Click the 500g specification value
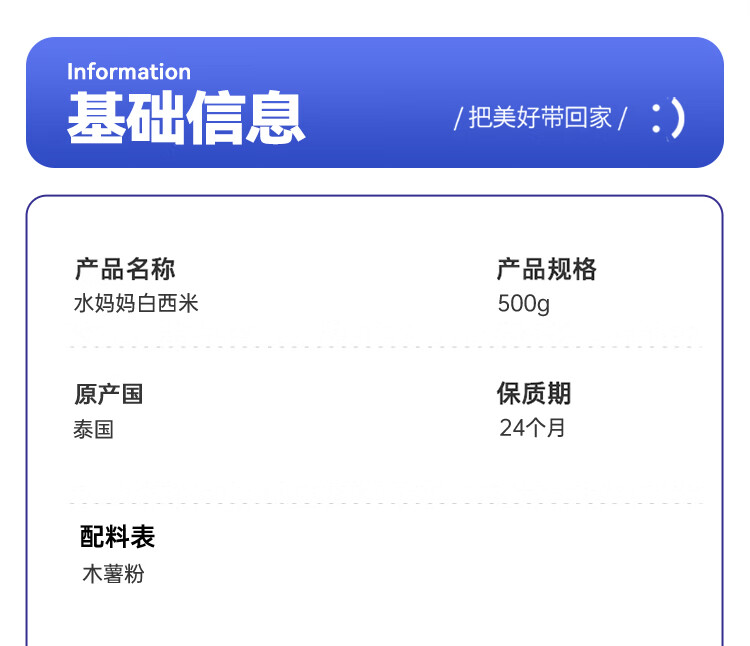Screen dimensions: 750x646 523,303
